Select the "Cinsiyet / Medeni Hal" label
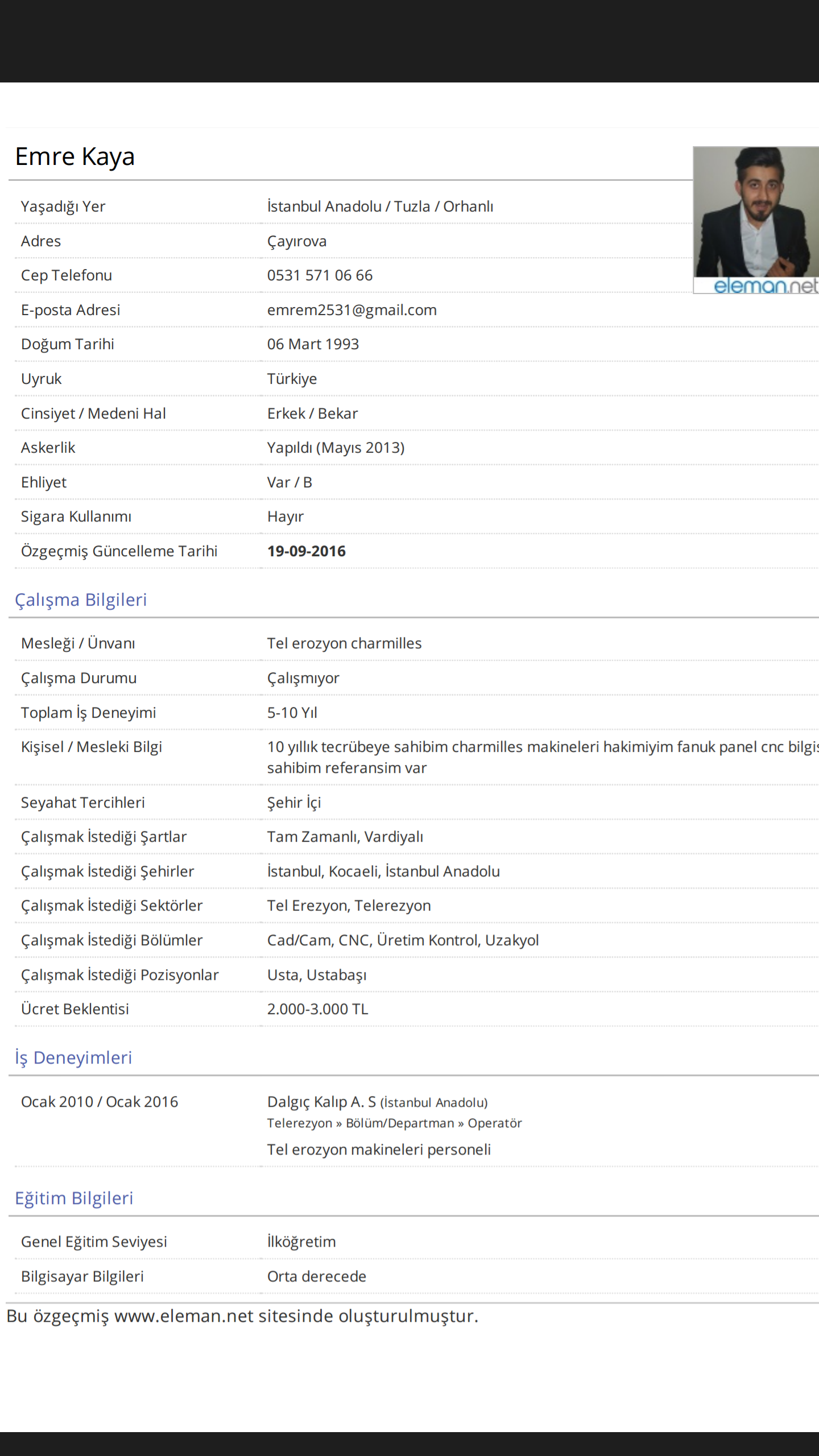 [x=93, y=413]
